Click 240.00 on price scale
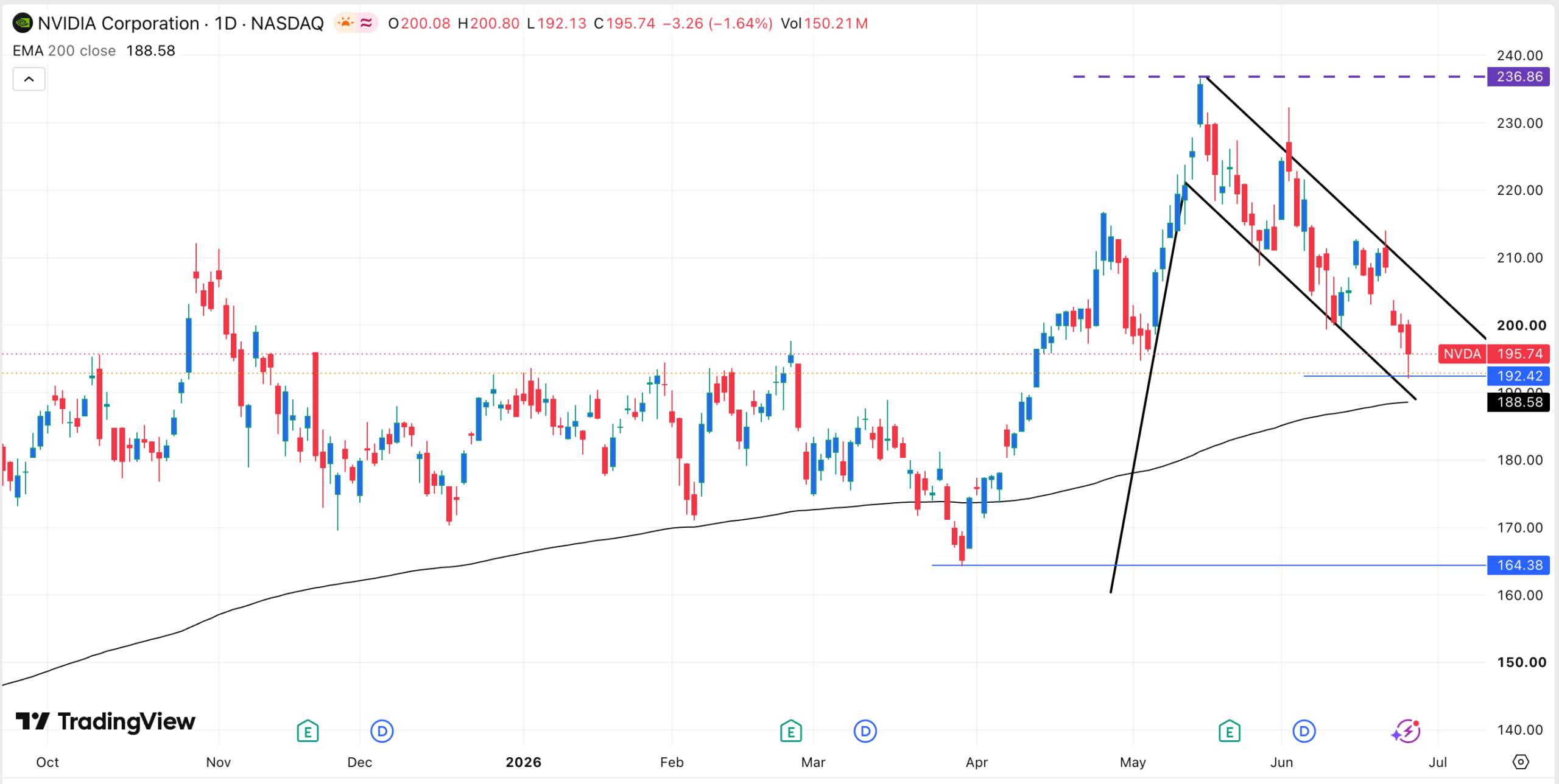1559x784 pixels. coord(1520,55)
